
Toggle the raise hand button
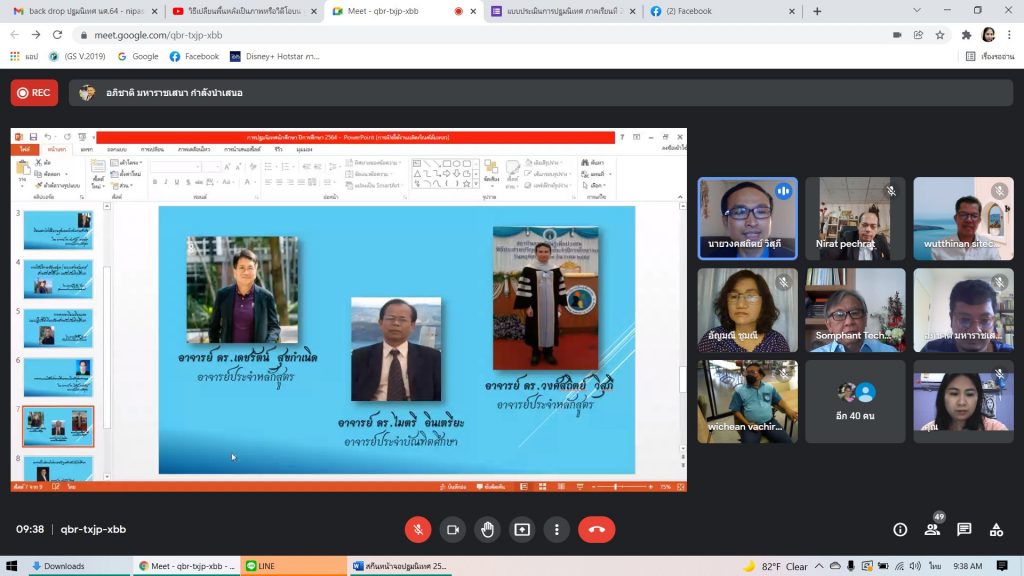[x=487, y=529]
